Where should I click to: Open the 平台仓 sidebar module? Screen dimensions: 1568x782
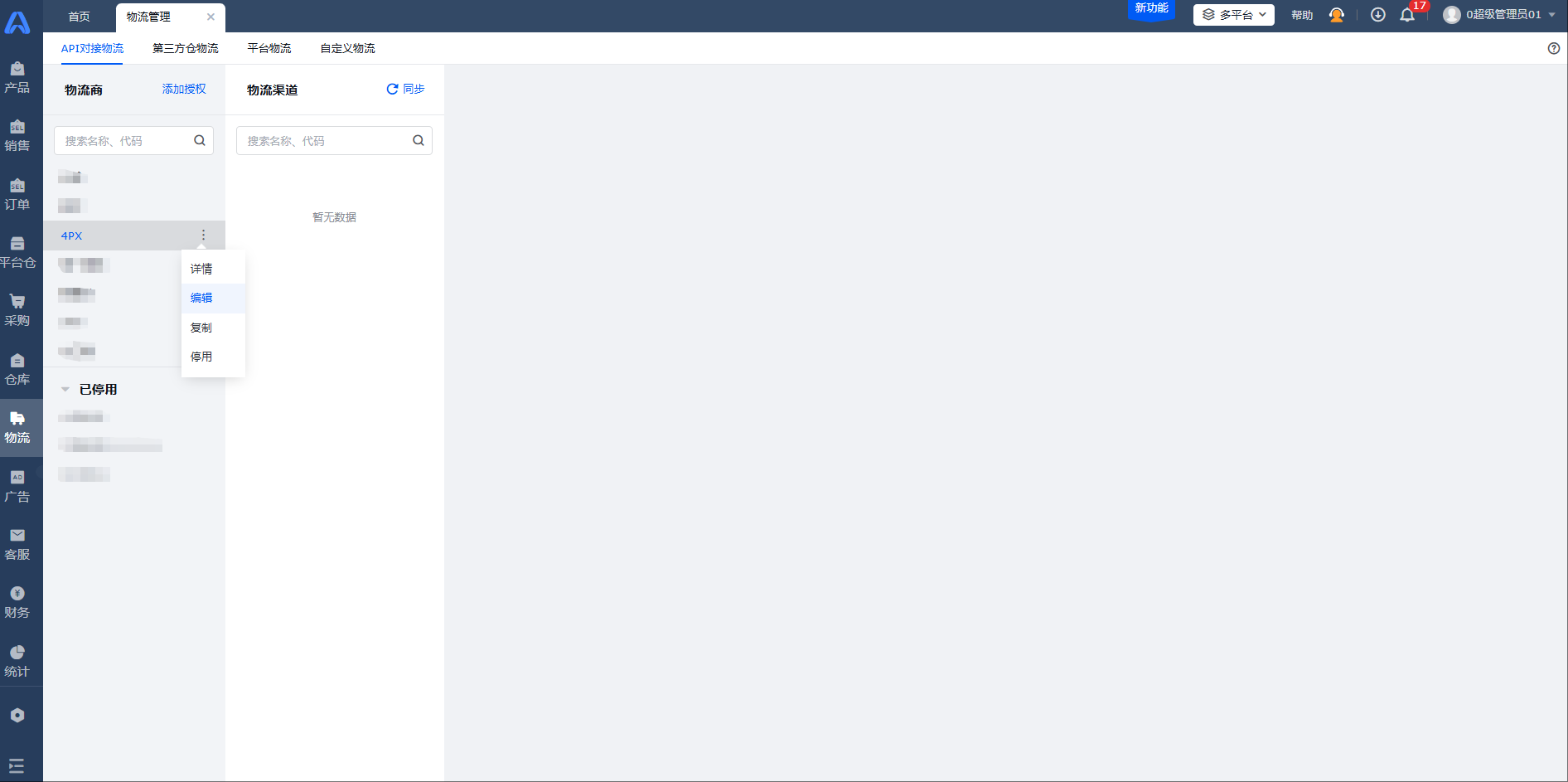tap(17, 253)
